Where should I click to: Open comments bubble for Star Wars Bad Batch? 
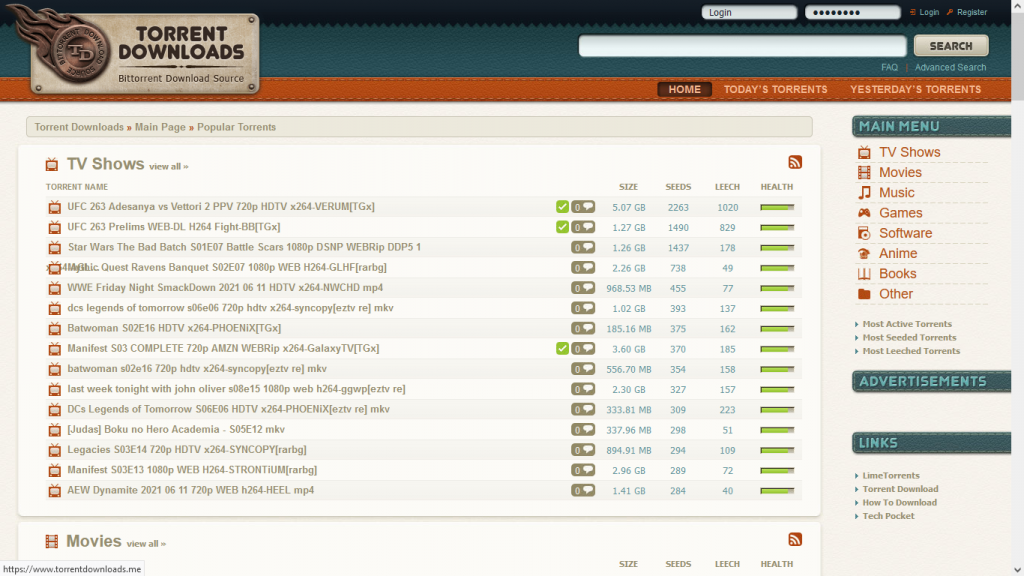coord(583,248)
